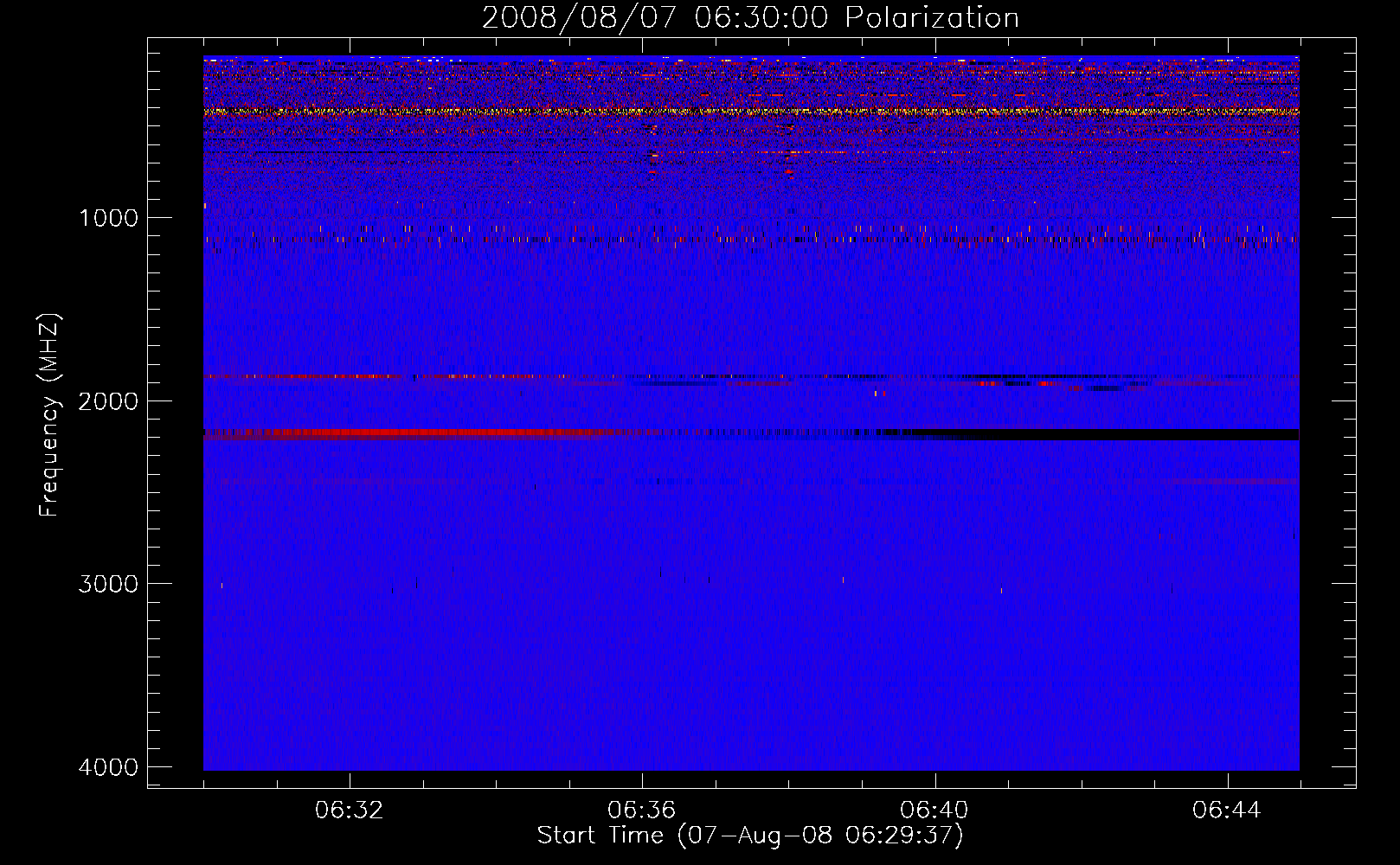Click the 4000 frequency tick label
This screenshot has width=1400, height=865.
108,767
